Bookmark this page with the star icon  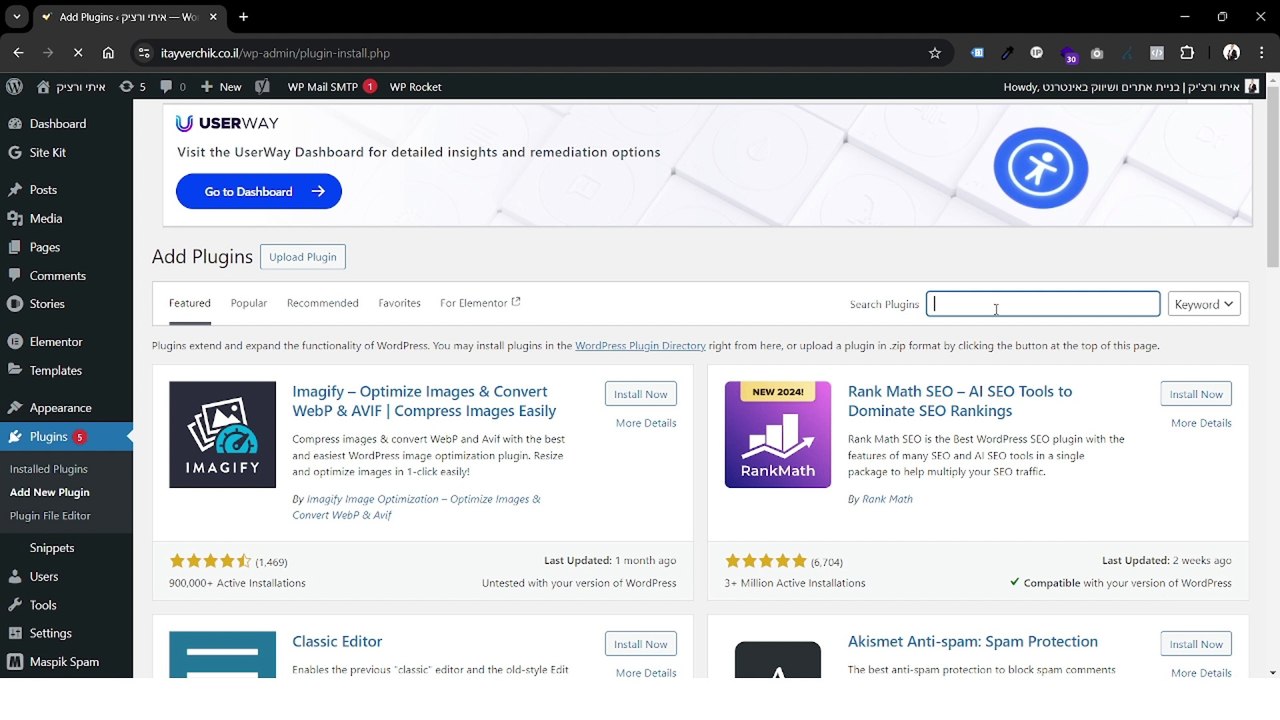click(x=935, y=53)
